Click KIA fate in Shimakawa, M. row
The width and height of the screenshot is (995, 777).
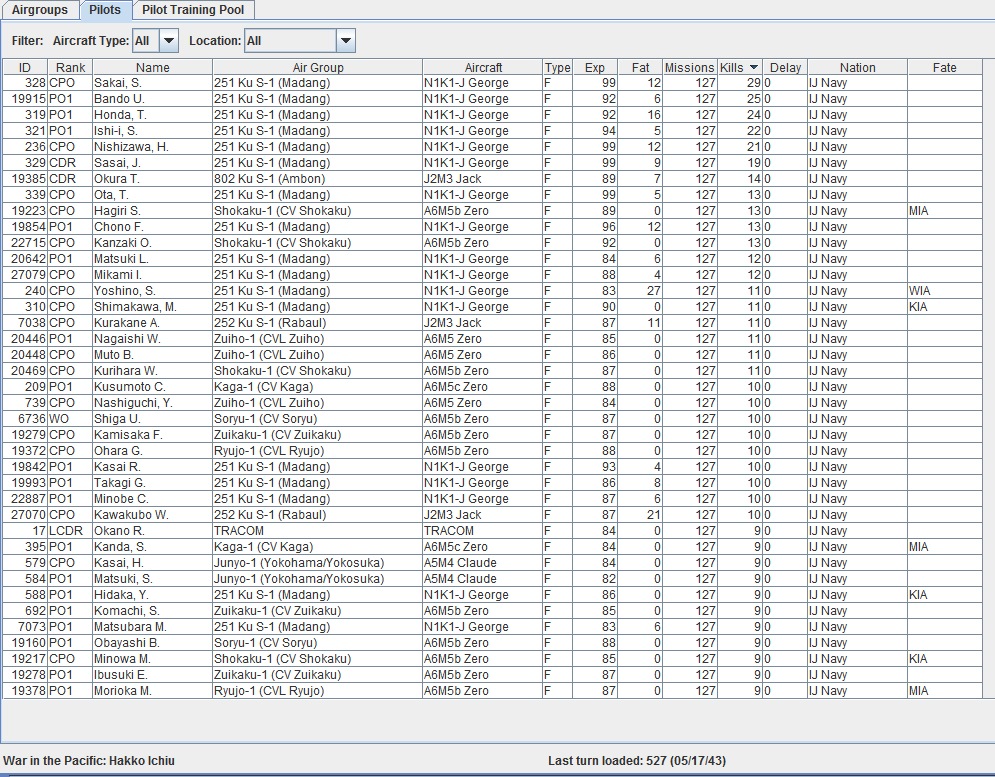(918, 307)
